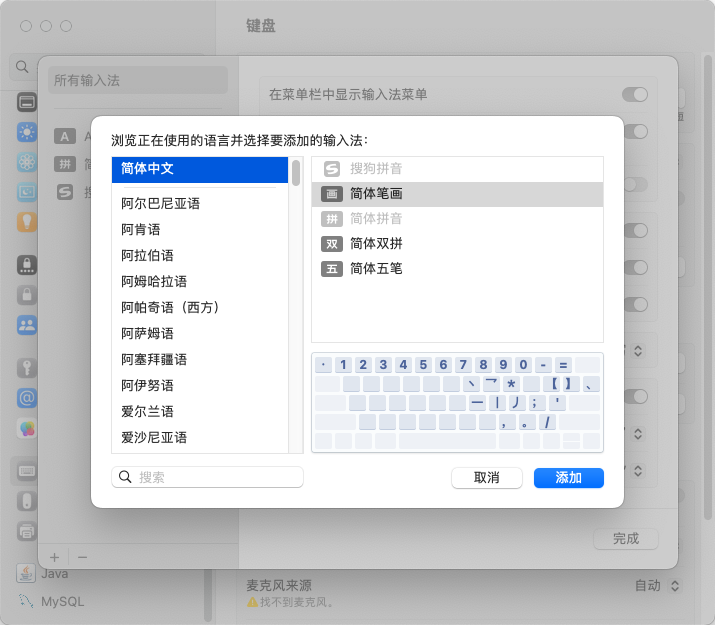
Task: Open the Desktop & Dock icon atop sidebar
Action: click(x=27, y=102)
